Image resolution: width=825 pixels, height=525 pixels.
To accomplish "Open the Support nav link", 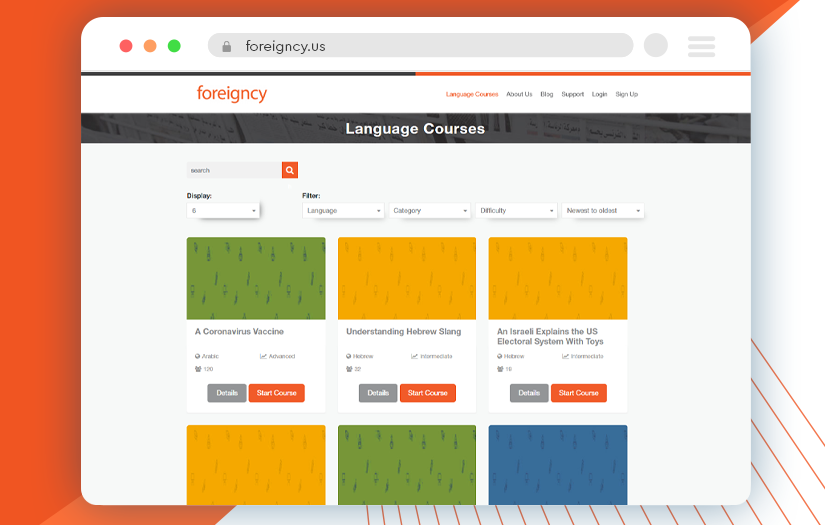I will point(572,94).
